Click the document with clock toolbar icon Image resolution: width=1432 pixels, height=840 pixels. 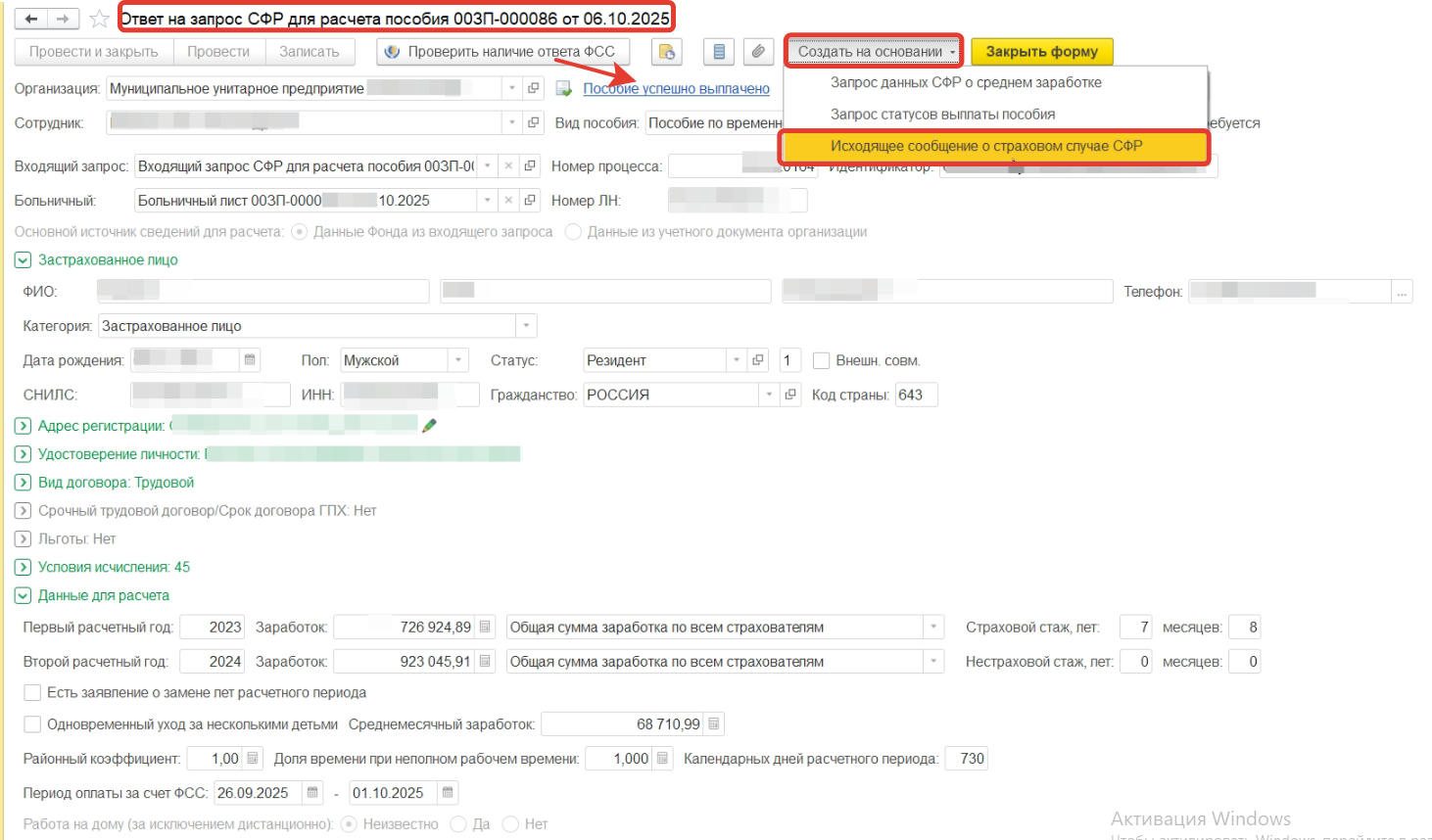[667, 52]
